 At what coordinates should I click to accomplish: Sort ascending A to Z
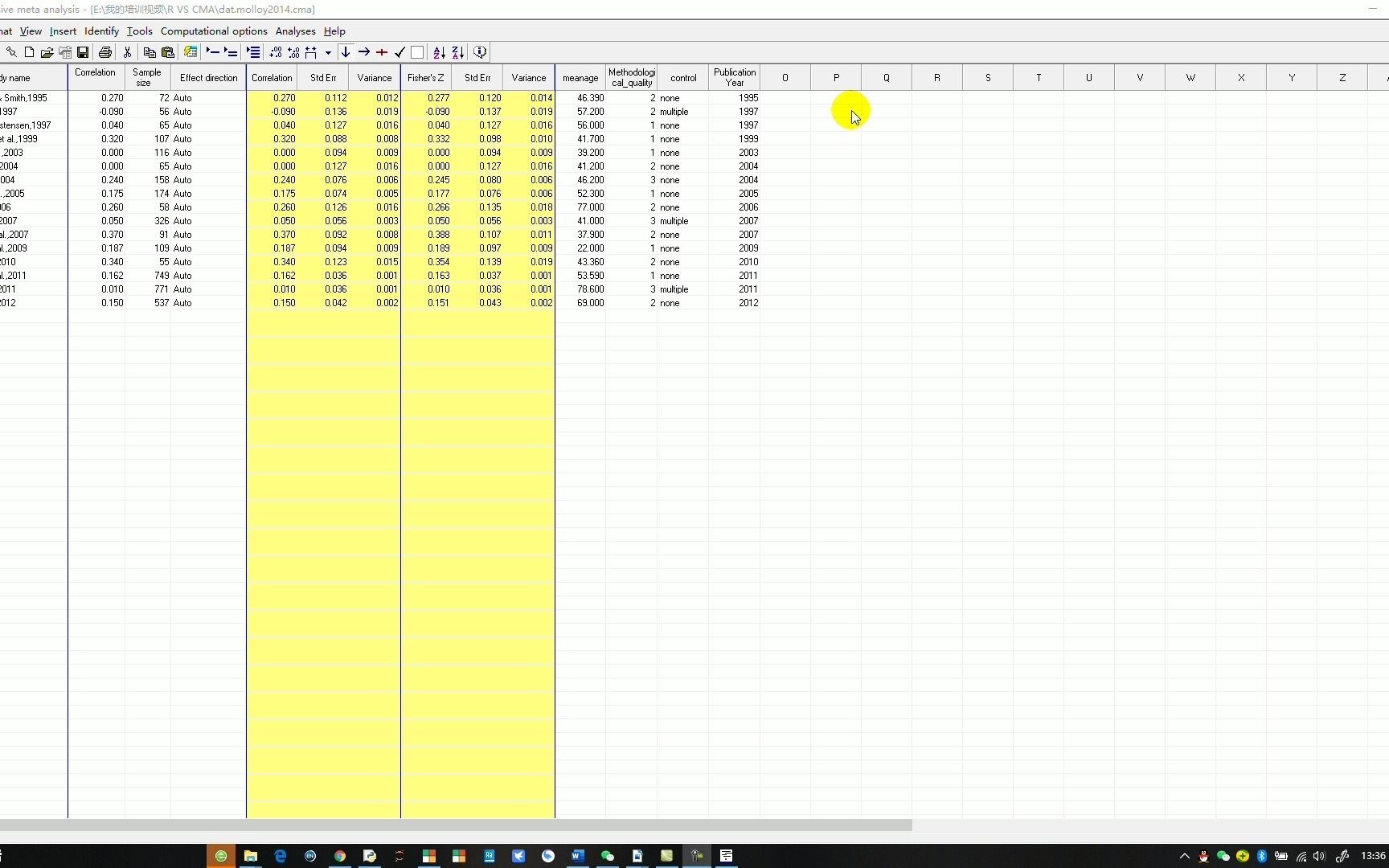(x=440, y=52)
